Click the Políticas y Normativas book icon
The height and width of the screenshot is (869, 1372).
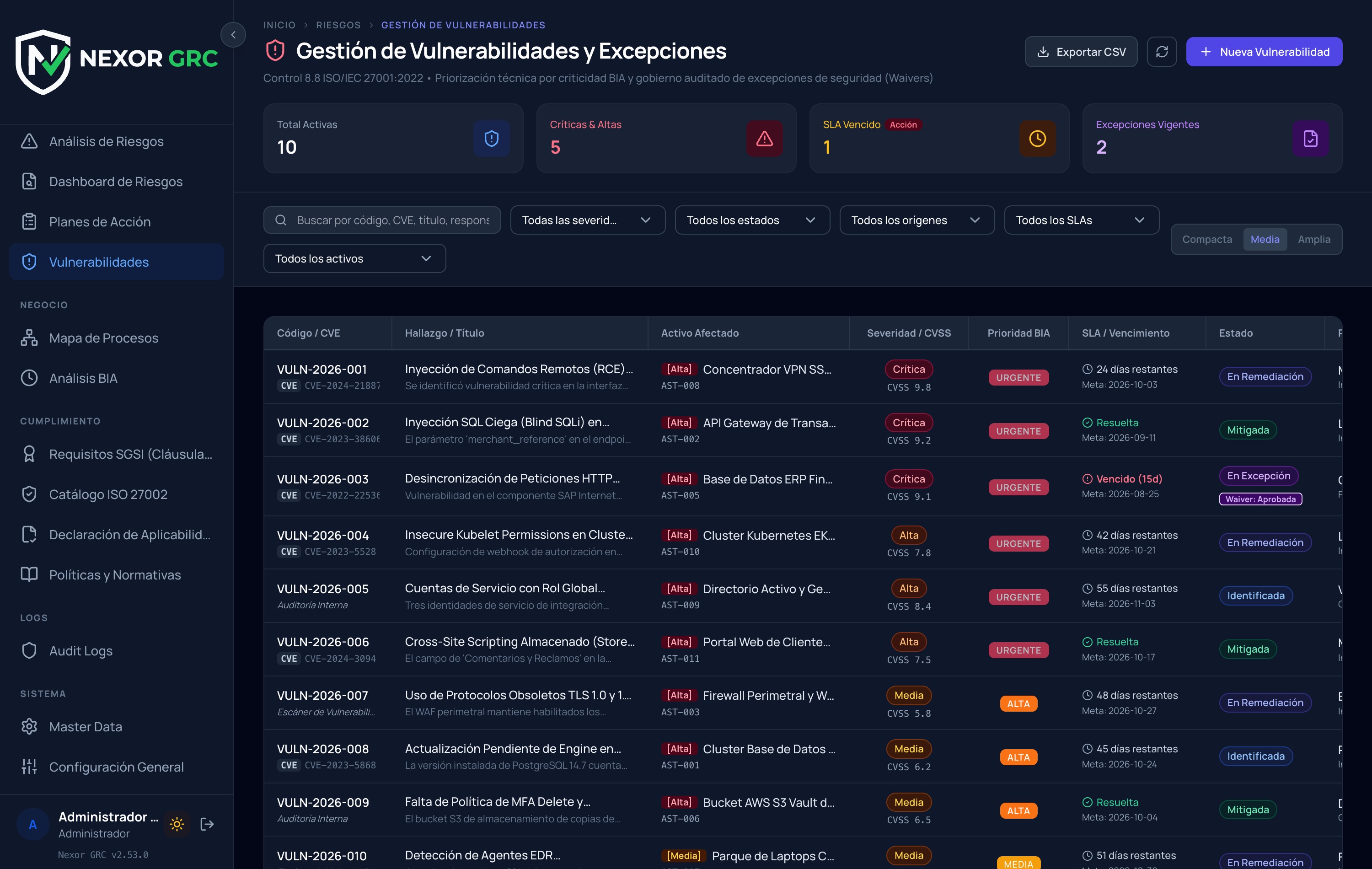(x=29, y=574)
